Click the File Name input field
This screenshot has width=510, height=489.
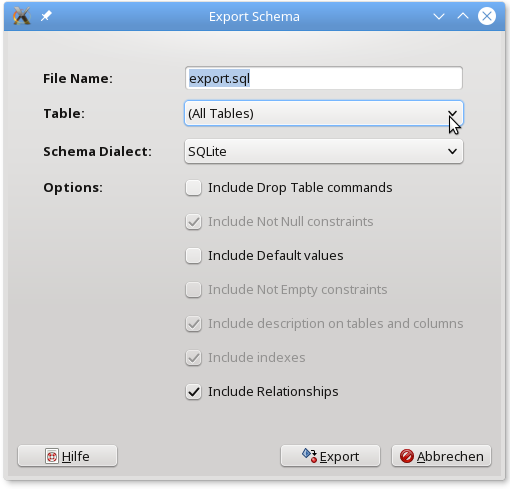[324, 78]
